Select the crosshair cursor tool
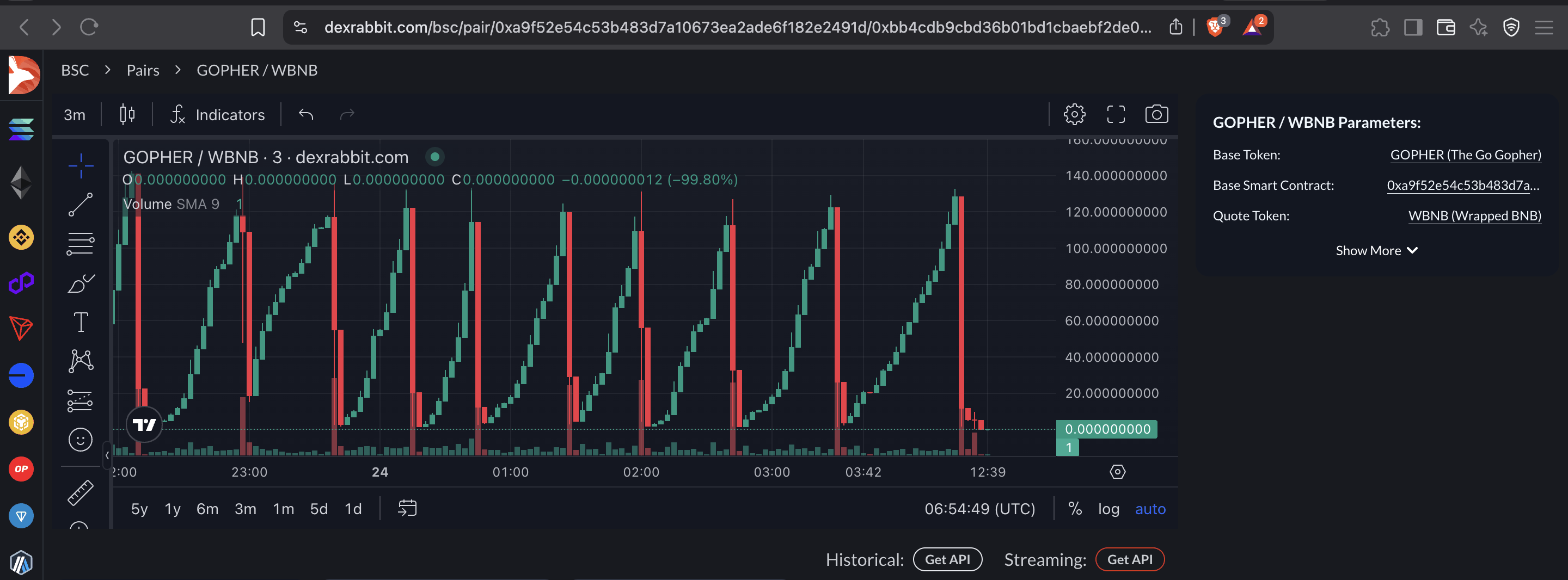 [81, 165]
